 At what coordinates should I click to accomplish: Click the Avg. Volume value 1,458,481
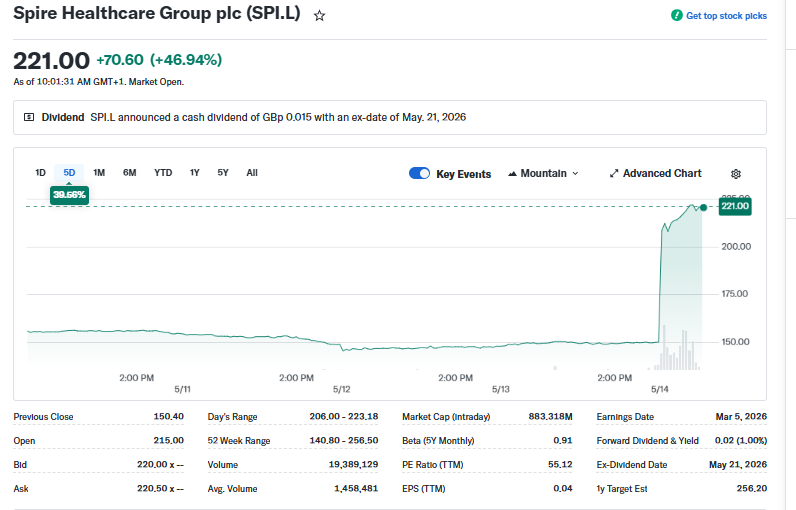pyautogui.click(x=356, y=488)
